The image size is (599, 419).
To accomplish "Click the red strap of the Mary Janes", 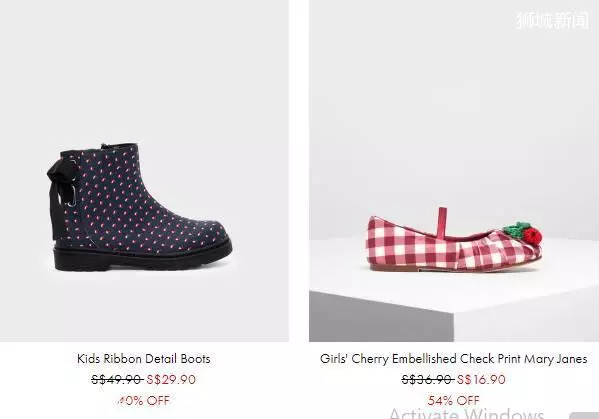I will pos(442,223).
